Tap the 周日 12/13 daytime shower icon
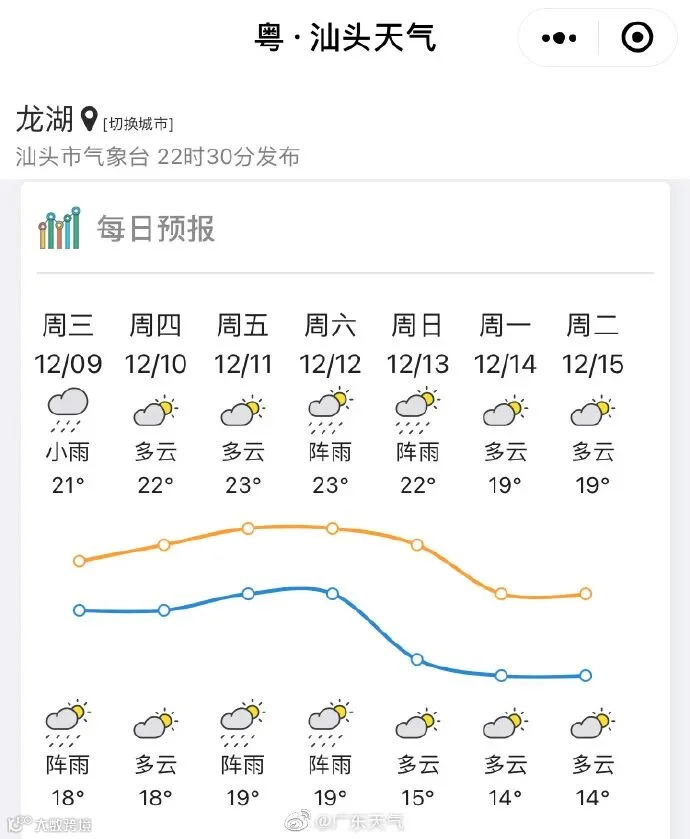The image size is (690, 839). coord(417,411)
